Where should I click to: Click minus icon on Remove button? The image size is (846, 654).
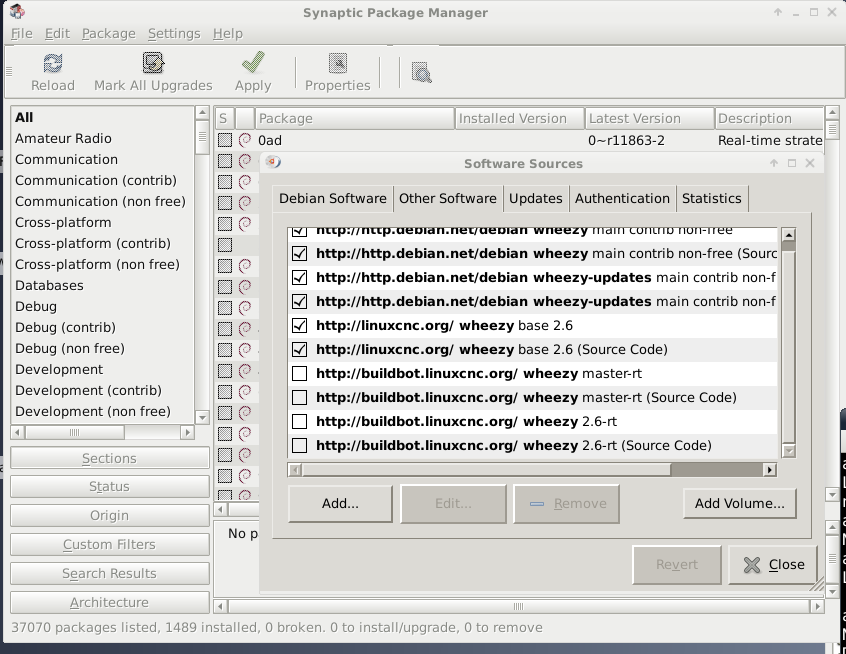pyautogui.click(x=537, y=504)
